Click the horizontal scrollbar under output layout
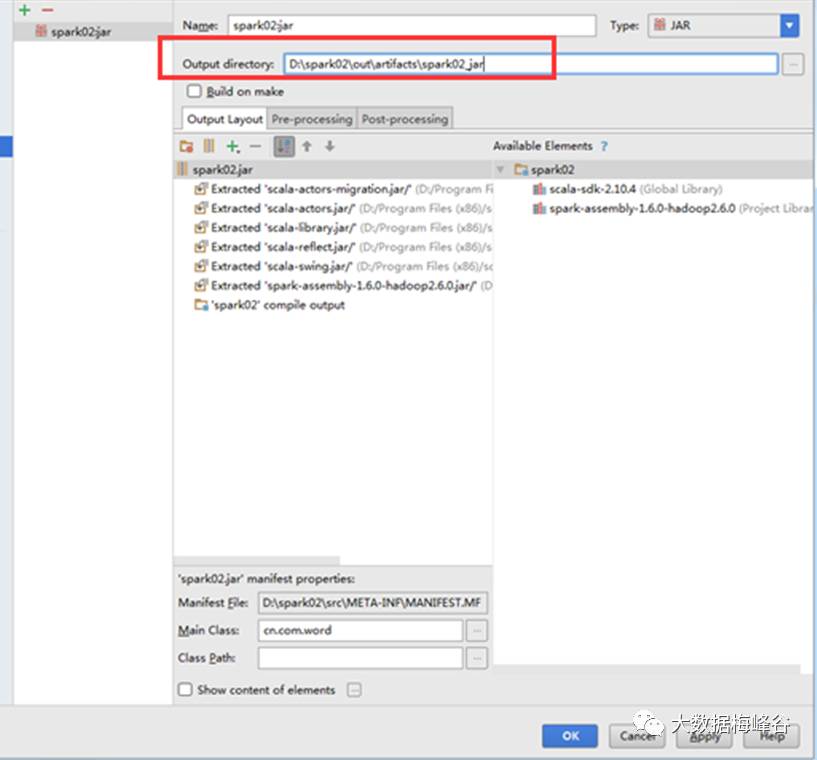817x760 pixels. pos(256,560)
